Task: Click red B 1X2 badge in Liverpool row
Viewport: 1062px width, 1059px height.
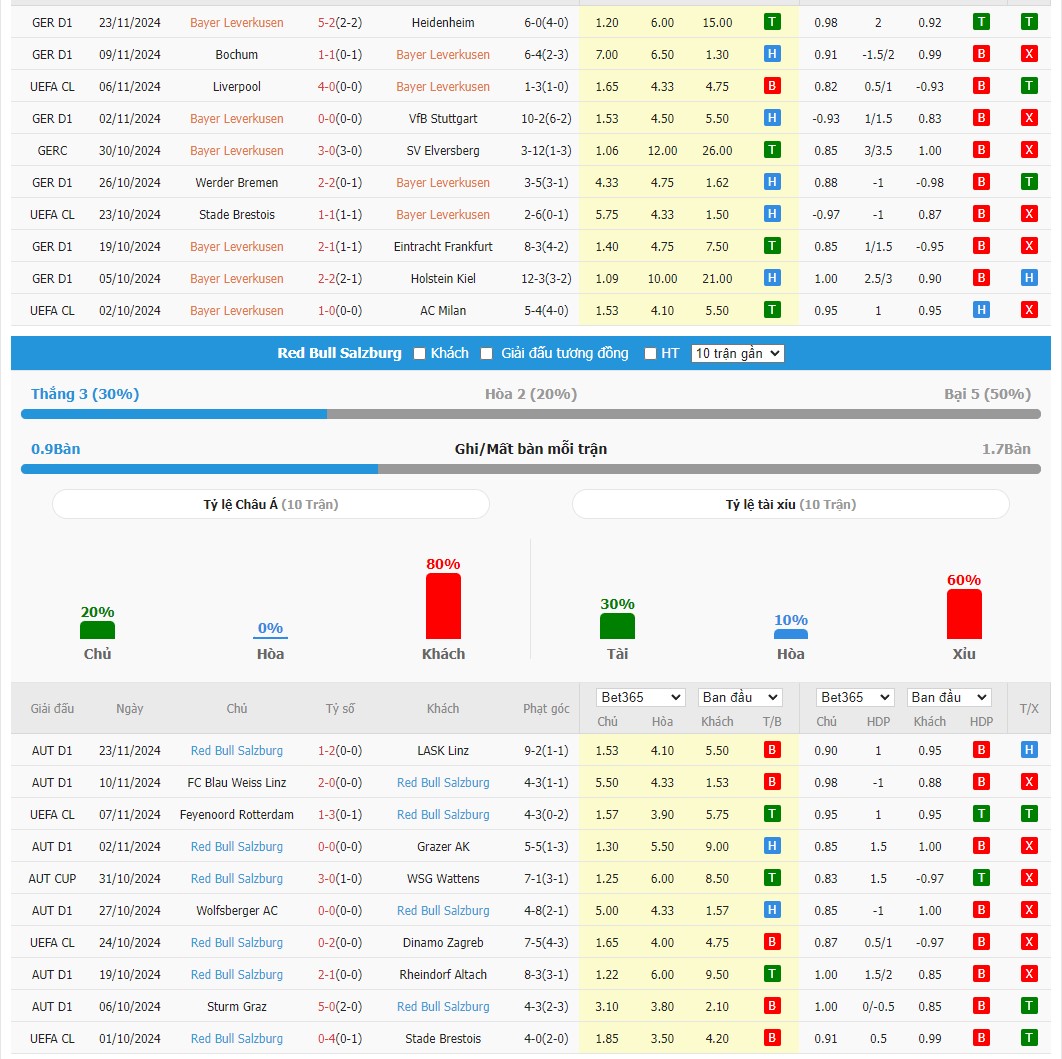Action: (x=771, y=85)
